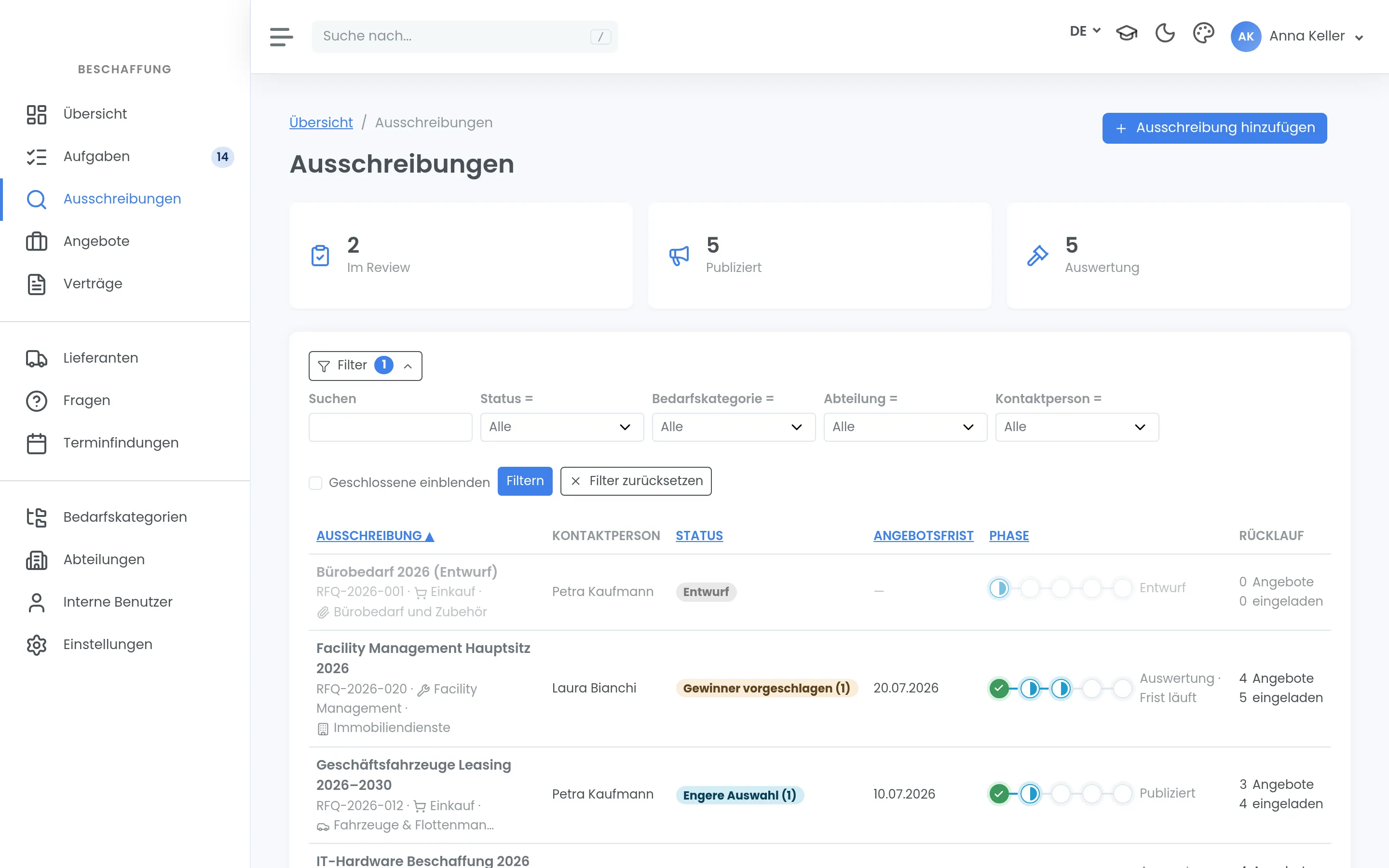Click the Lieferanten truck sidebar icon
This screenshot has width=1389, height=868.
(x=37, y=358)
